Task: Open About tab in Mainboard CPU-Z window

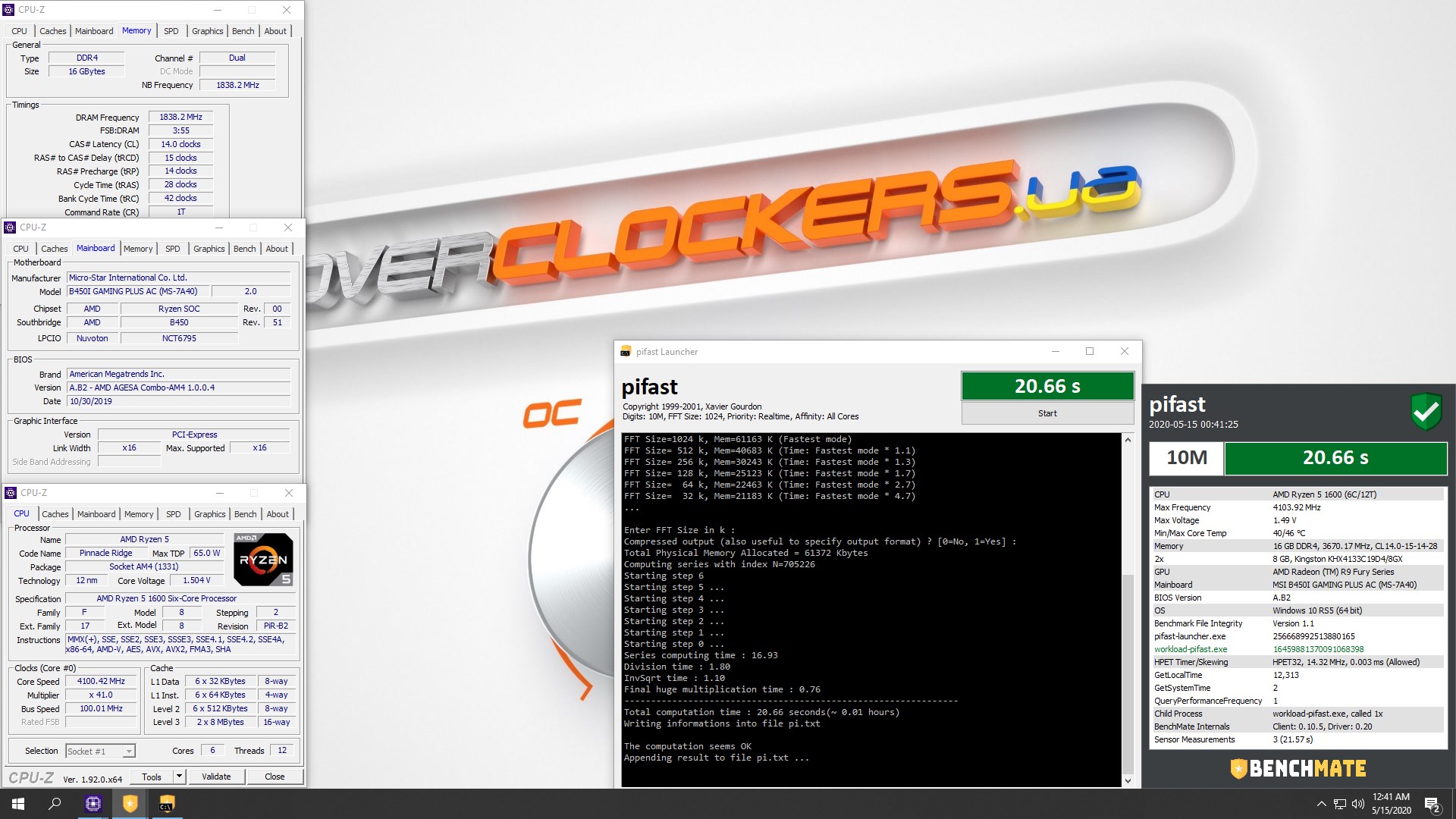Action: [x=277, y=249]
